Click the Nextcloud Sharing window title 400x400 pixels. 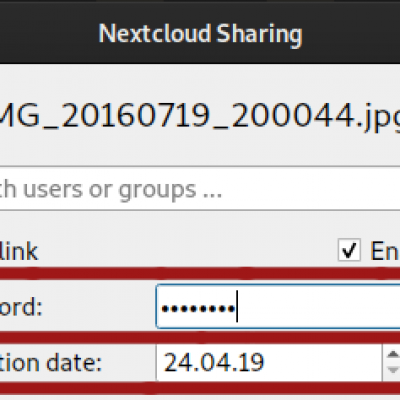200,34
